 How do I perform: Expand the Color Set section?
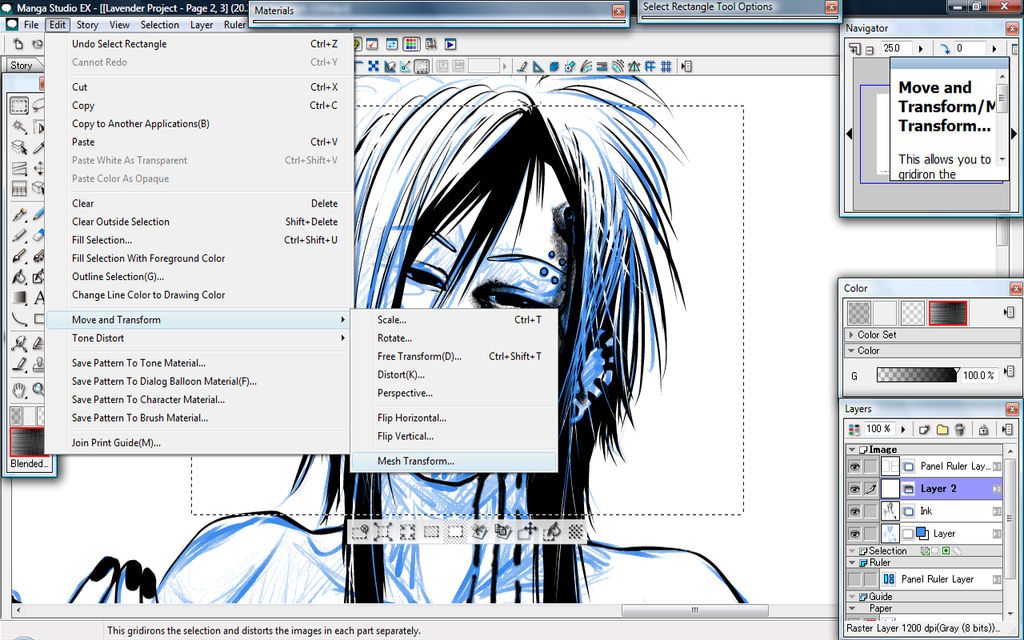pyautogui.click(x=852, y=335)
